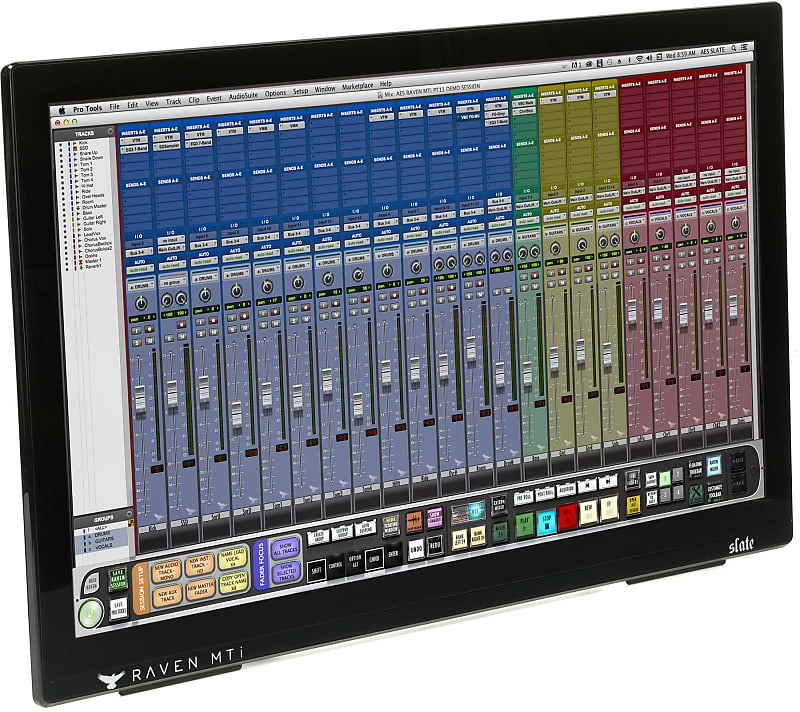This screenshot has height=712, width=800.
Task: Toggle PRE ROLL on the transport
Action: [x=522, y=496]
